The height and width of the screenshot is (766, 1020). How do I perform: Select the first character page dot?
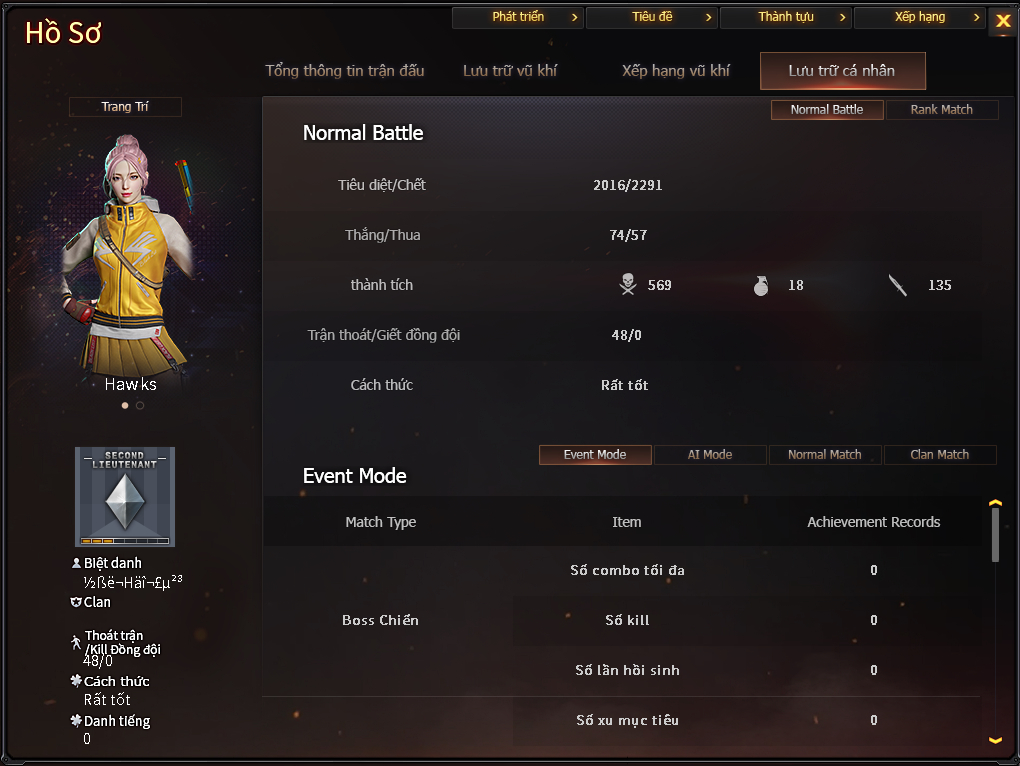(125, 405)
